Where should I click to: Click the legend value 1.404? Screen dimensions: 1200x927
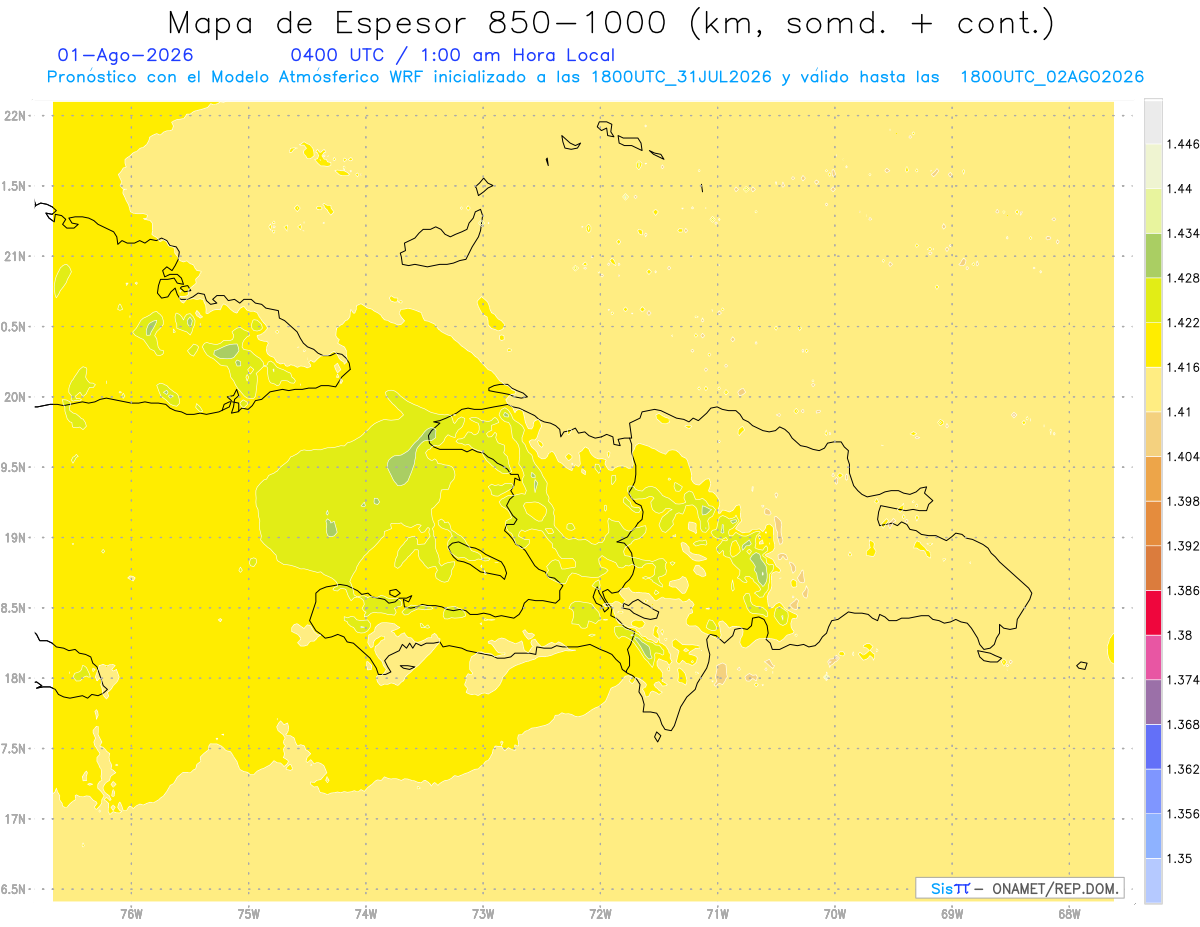(1185, 456)
